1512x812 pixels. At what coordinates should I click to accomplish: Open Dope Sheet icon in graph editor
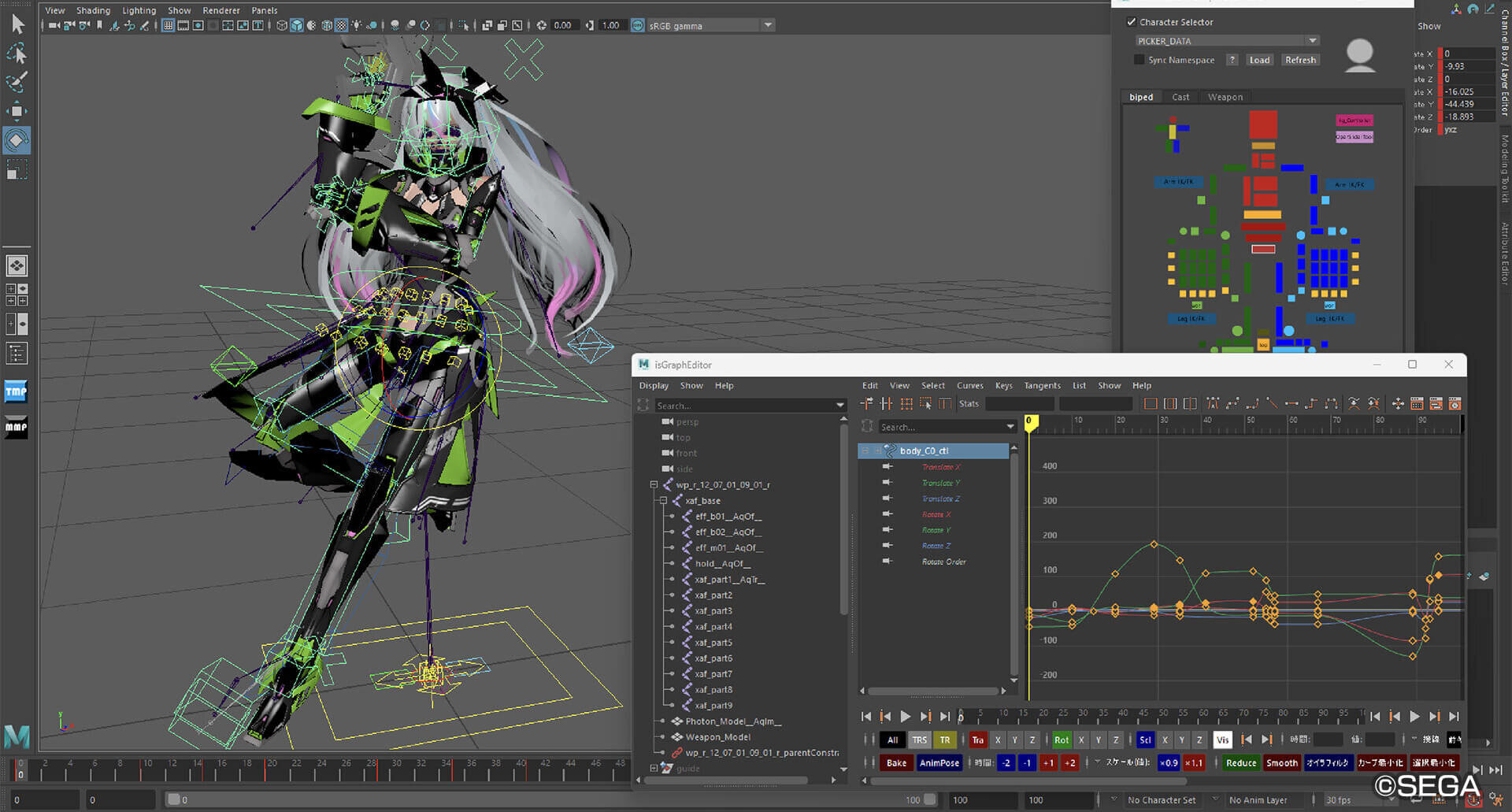point(1417,404)
